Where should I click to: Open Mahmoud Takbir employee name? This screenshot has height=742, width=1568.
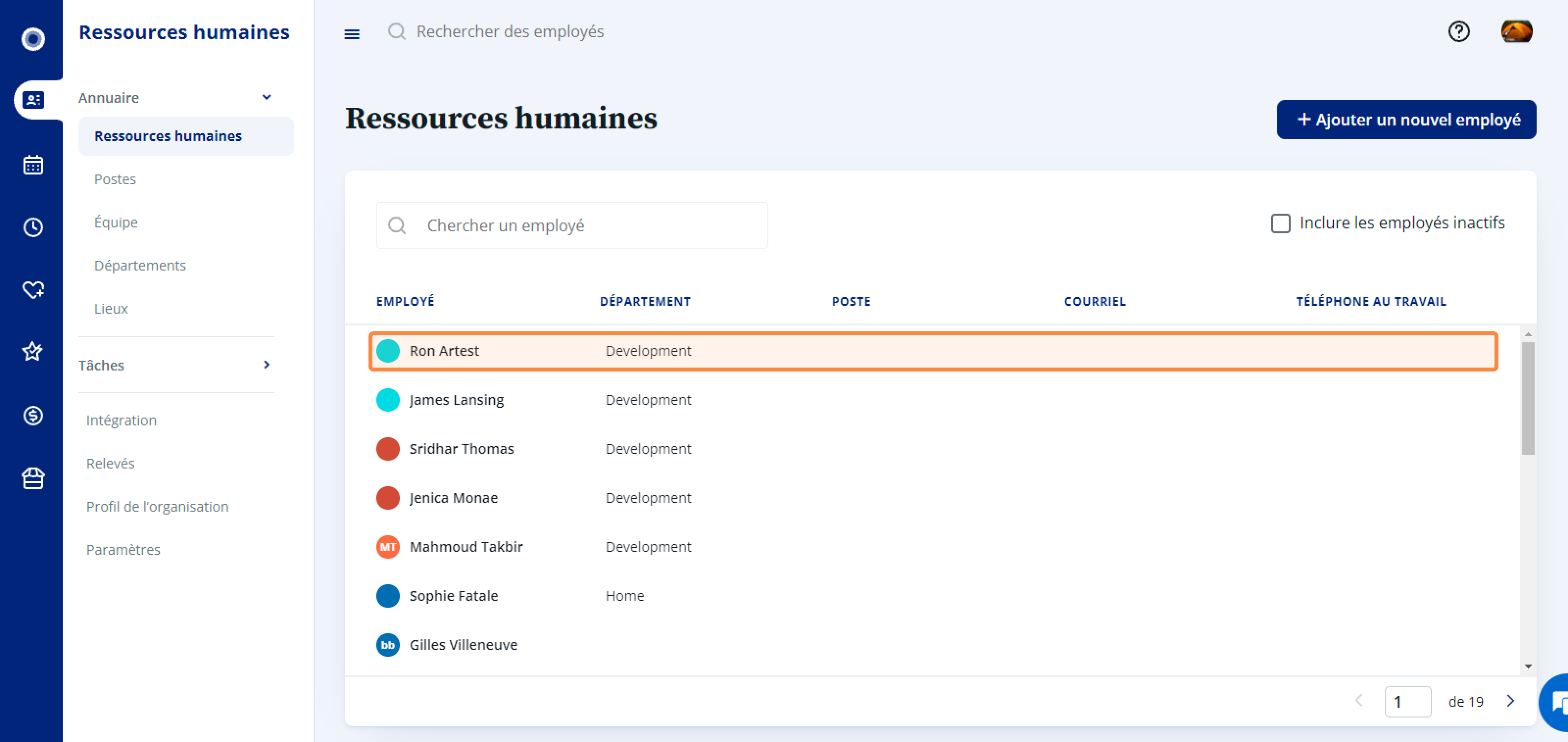click(x=465, y=547)
